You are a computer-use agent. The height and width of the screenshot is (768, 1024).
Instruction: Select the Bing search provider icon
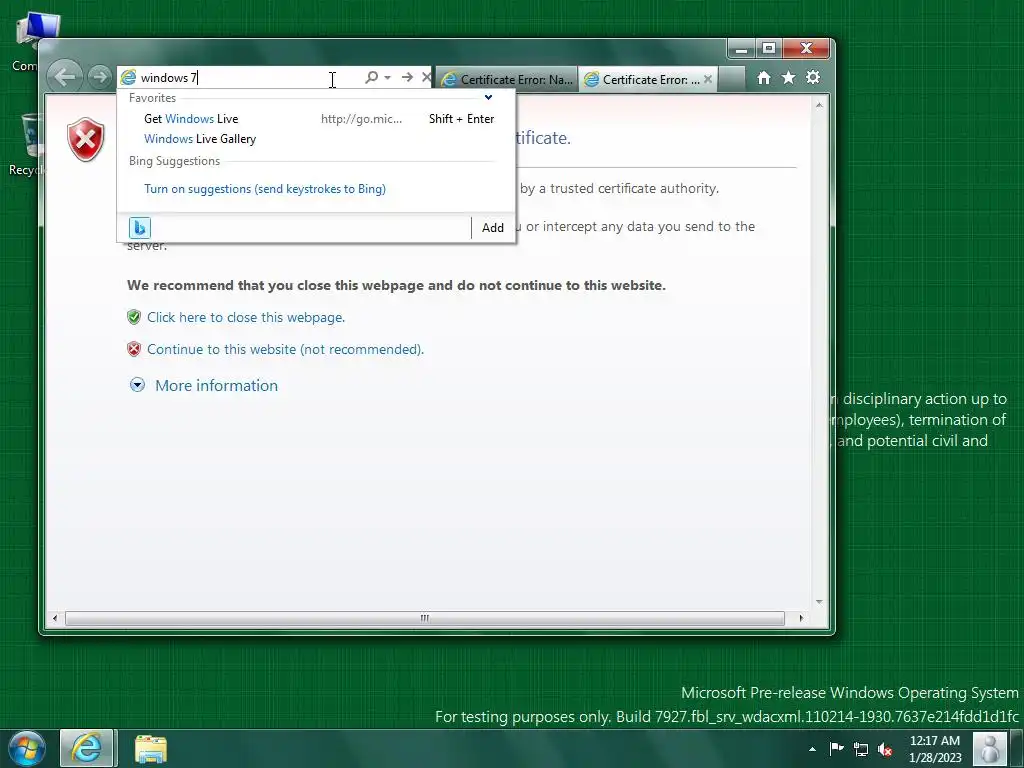[x=140, y=227]
